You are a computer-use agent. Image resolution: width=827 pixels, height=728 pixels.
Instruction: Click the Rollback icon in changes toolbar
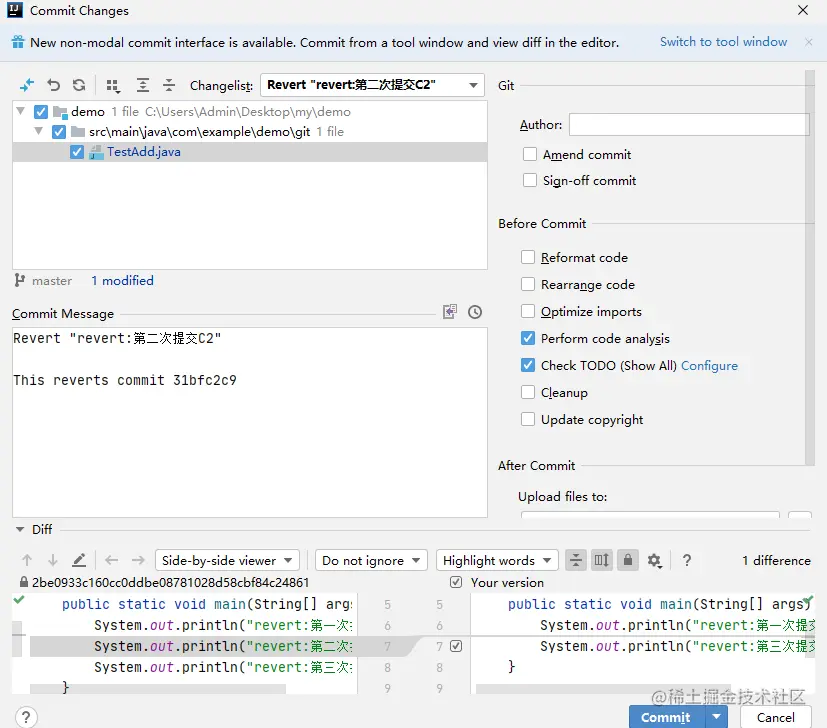(53, 85)
